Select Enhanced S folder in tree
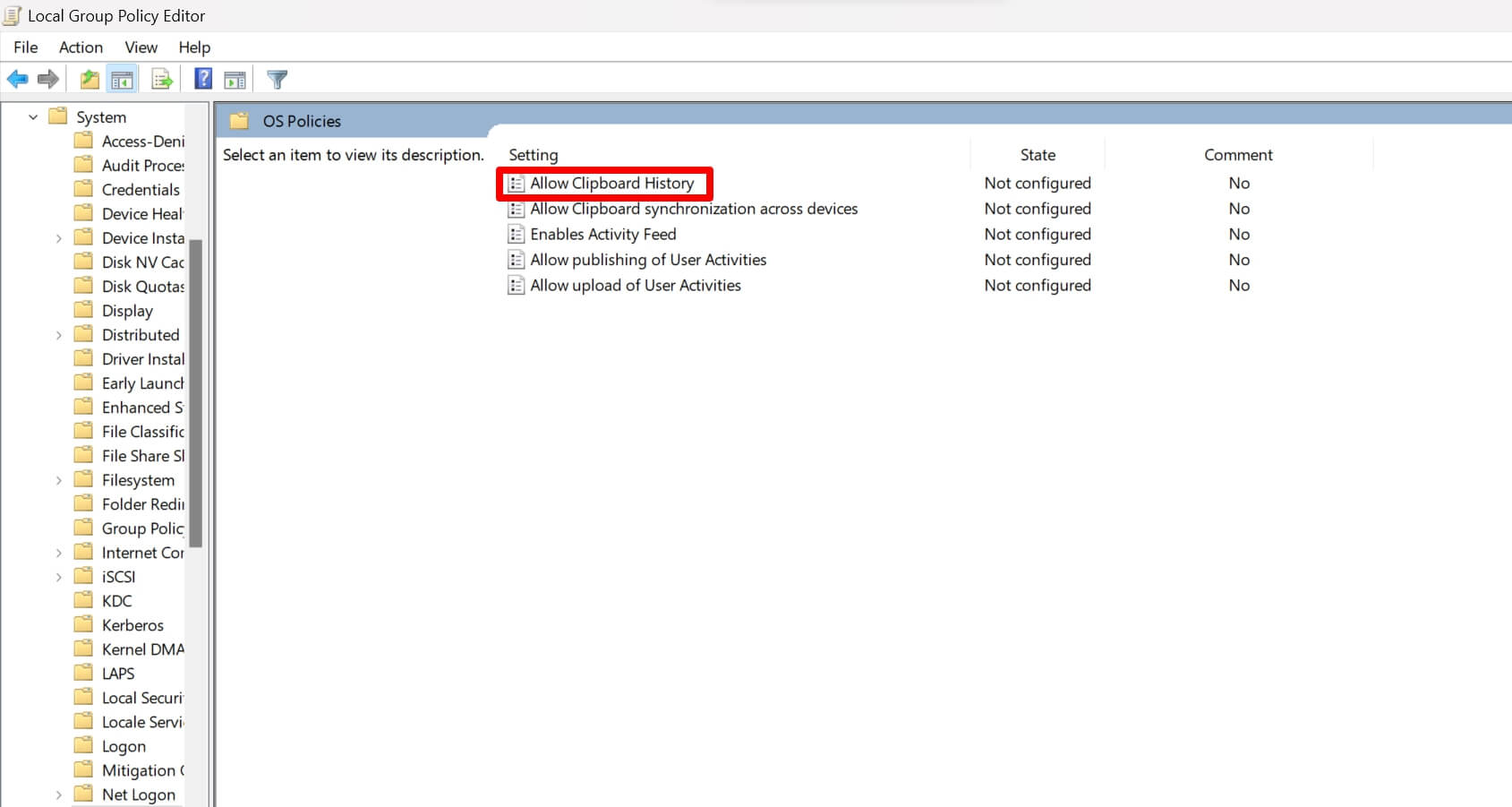1512x807 pixels. [142, 408]
